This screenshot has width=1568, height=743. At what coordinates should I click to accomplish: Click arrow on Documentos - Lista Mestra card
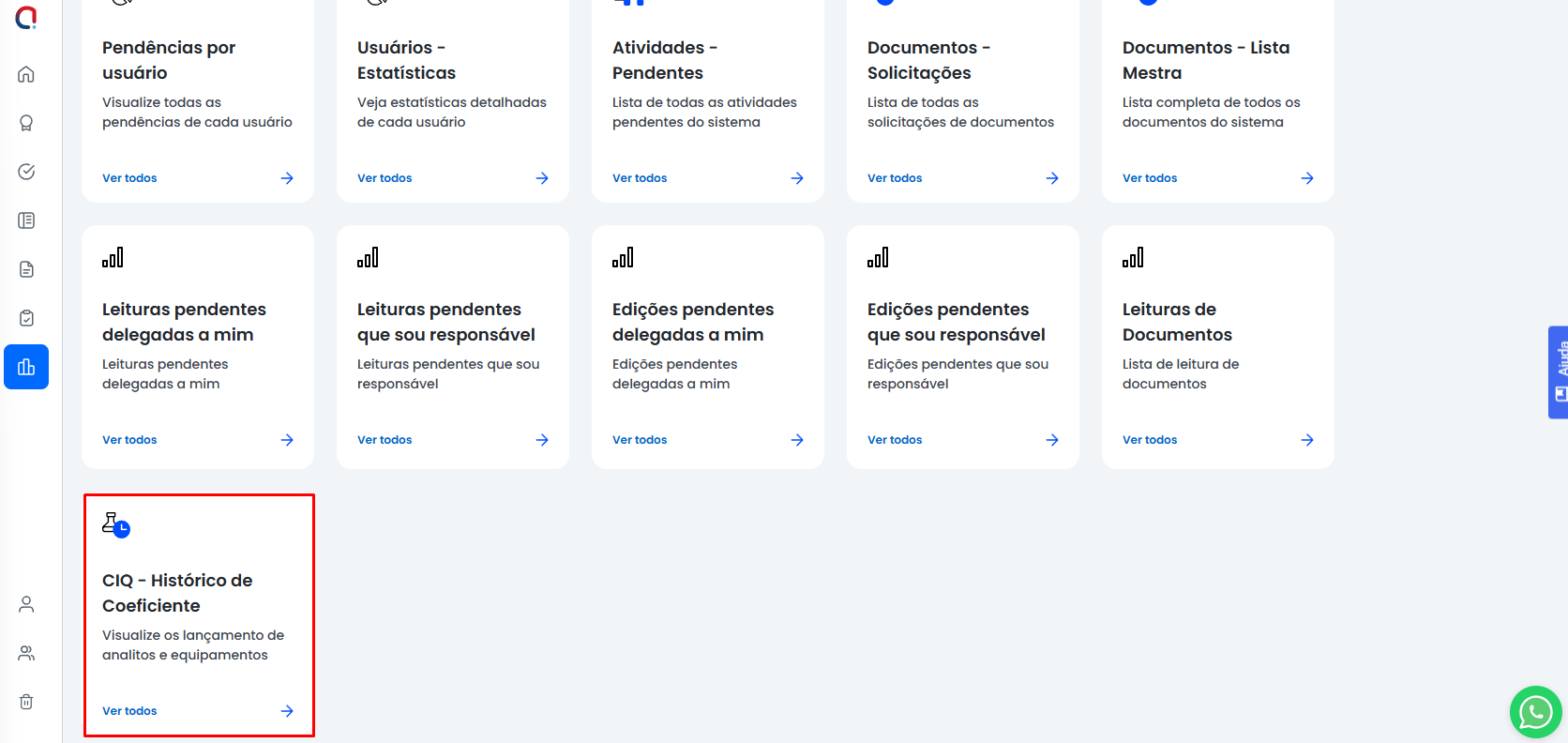click(1307, 178)
